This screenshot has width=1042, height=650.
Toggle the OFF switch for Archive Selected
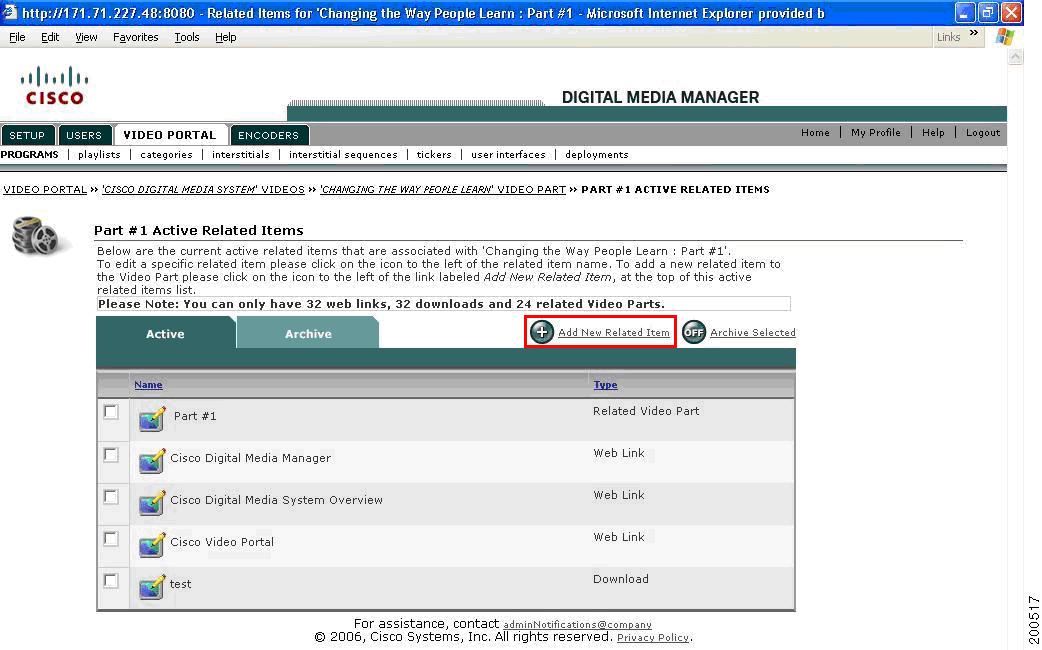coord(694,332)
